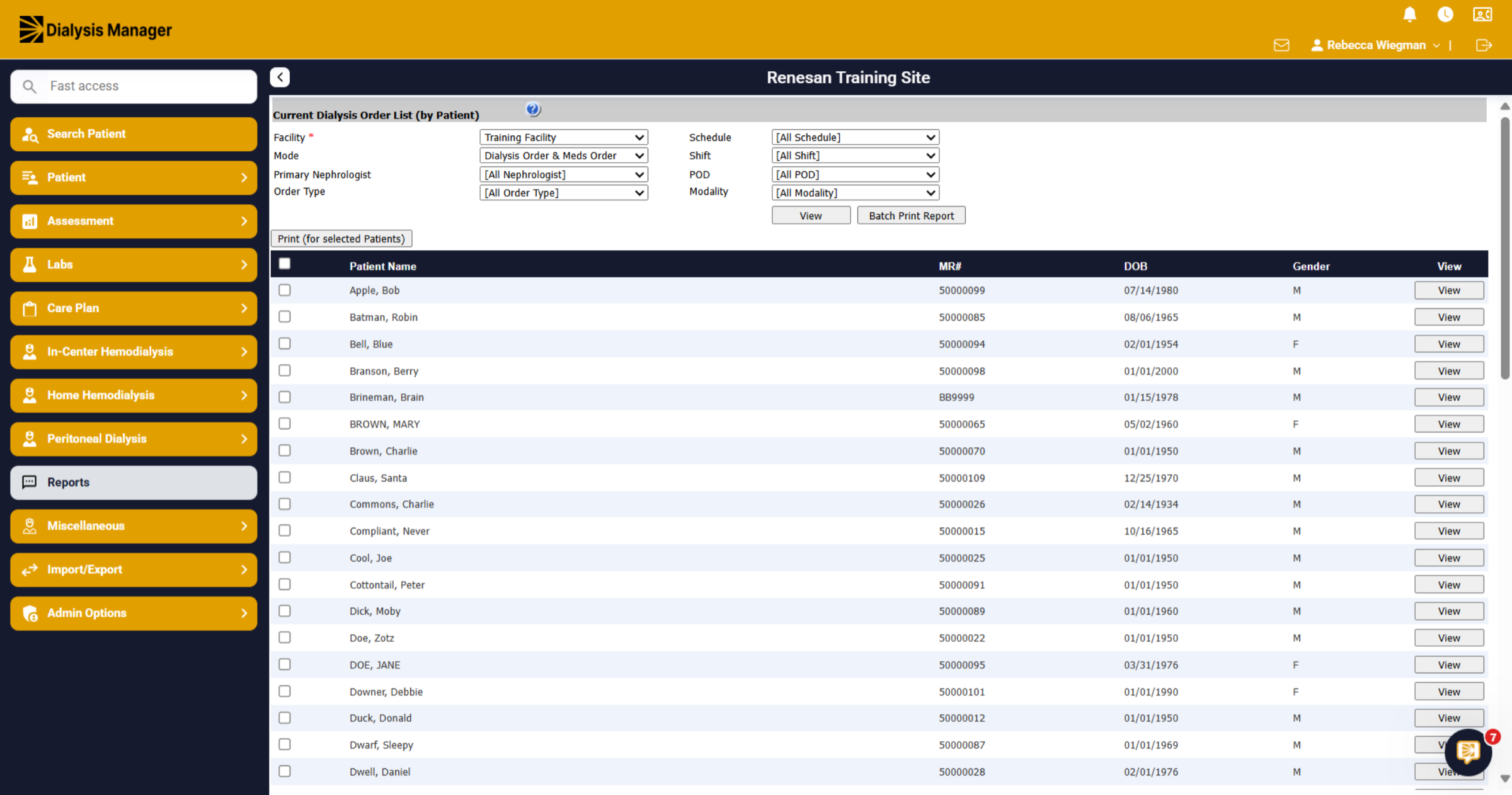Open the Order Type dropdown

(x=564, y=193)
